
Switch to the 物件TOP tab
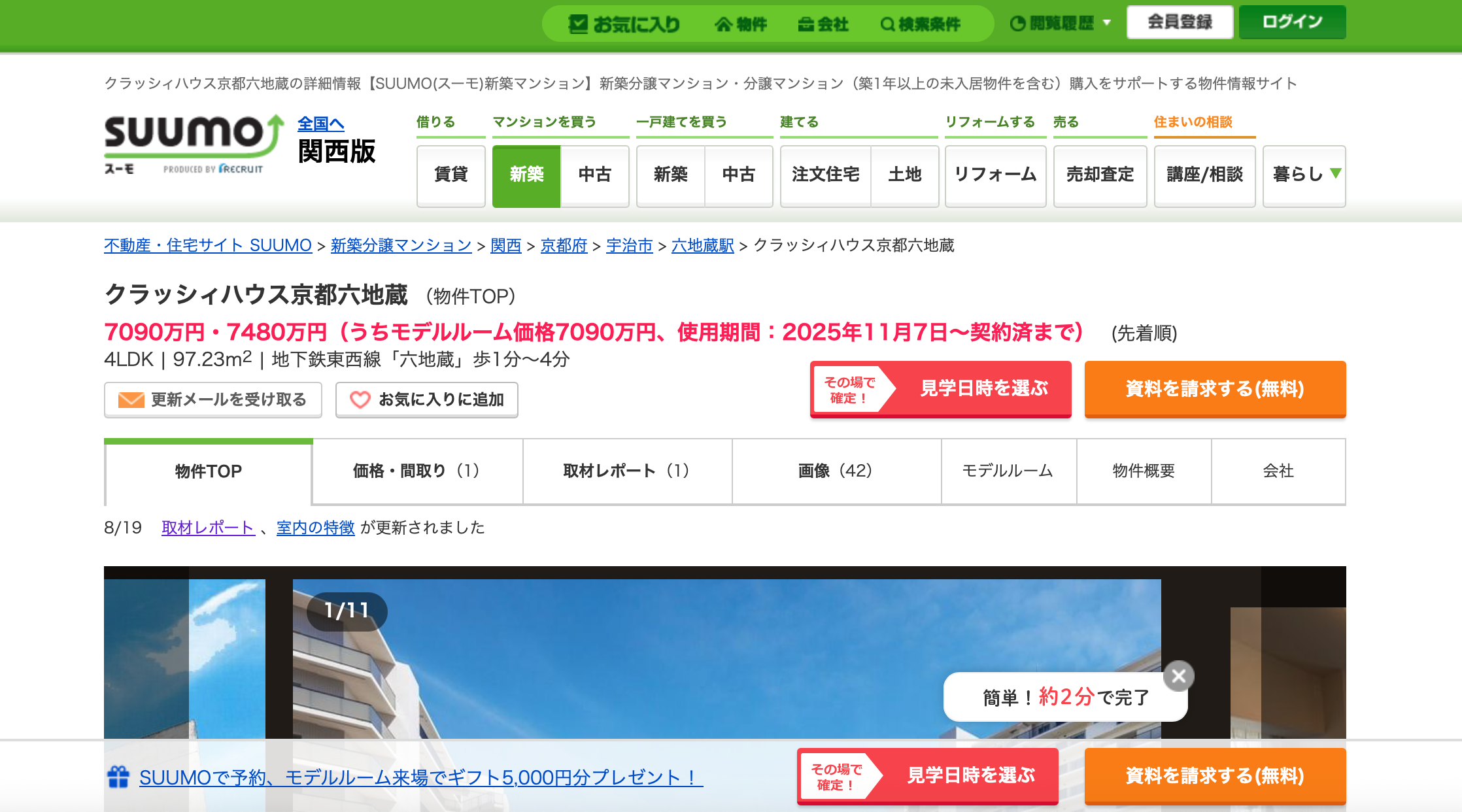(x=209, y=471)
